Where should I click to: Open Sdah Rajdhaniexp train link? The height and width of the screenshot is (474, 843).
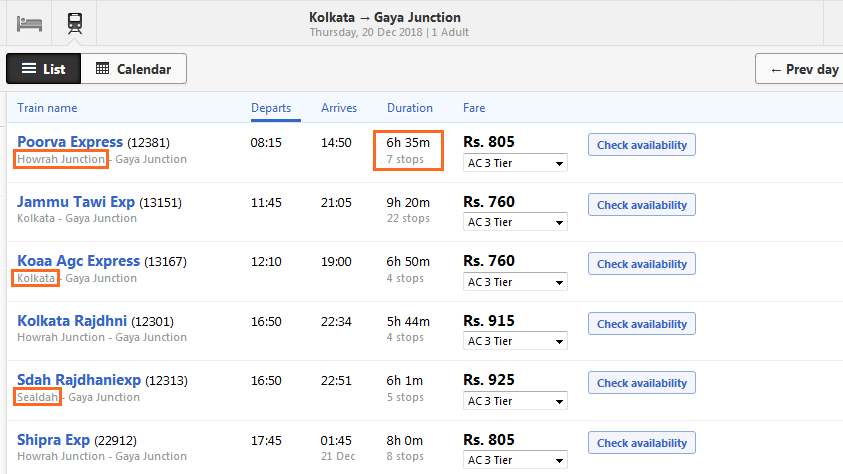pyautogui.click(x=79, y=380)
